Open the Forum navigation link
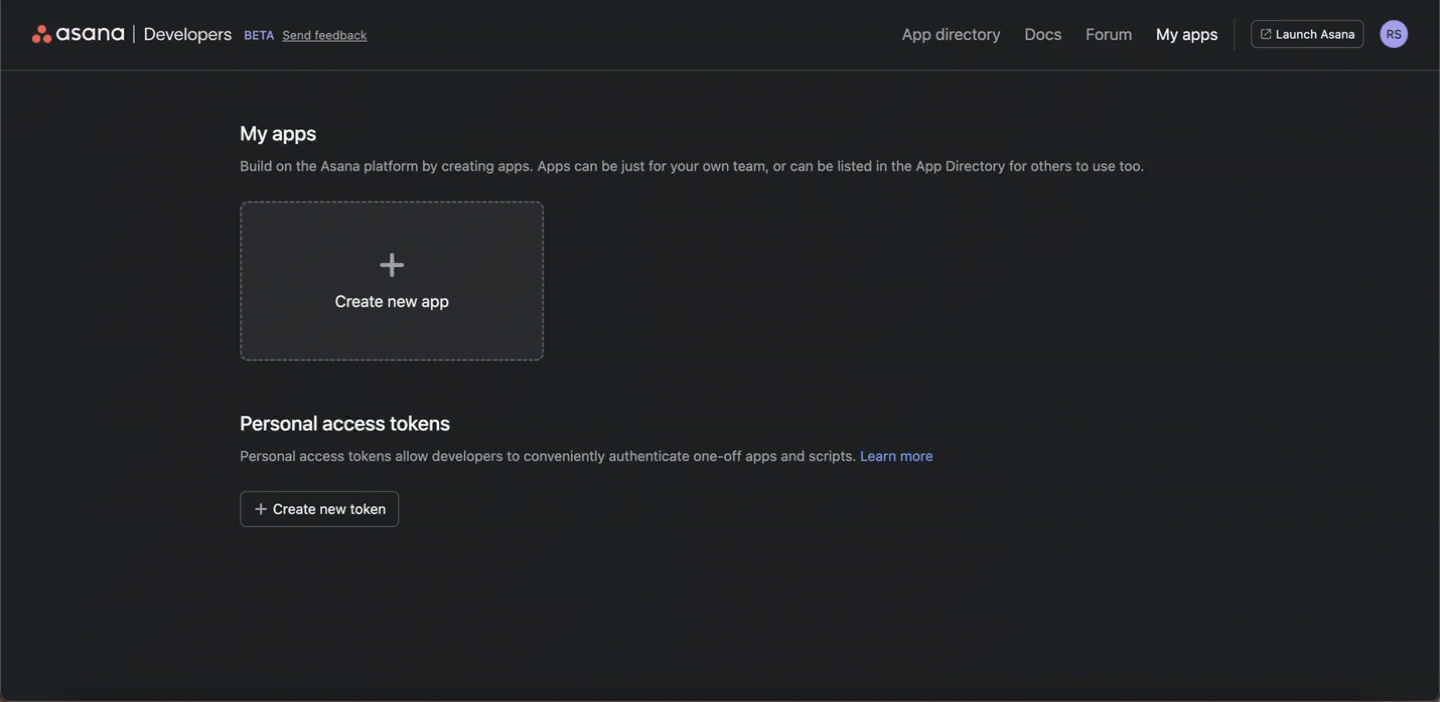 coord(1109,34)
